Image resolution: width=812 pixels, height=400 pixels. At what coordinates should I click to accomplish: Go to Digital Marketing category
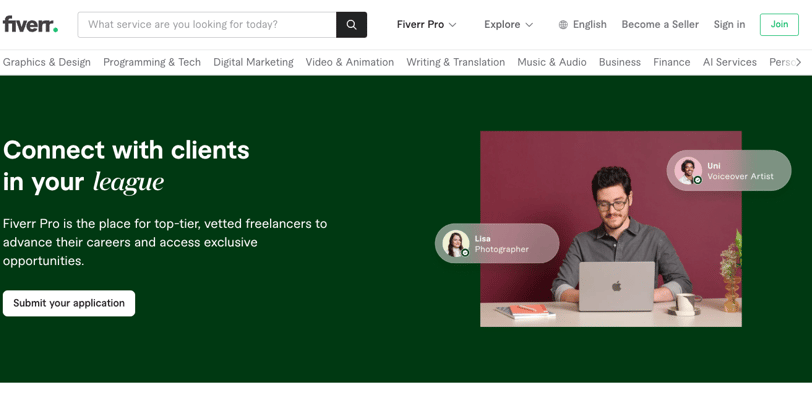click(x=253, y=62)
